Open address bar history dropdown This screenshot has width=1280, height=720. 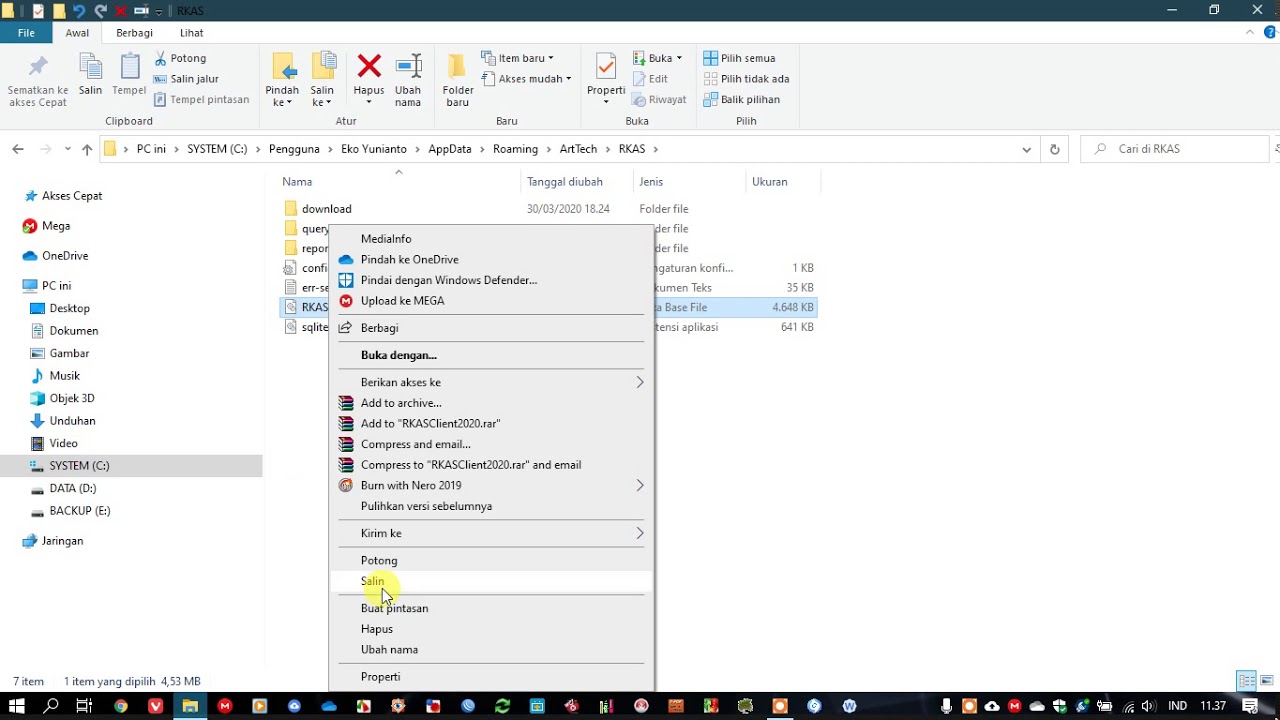[1027, 149]
